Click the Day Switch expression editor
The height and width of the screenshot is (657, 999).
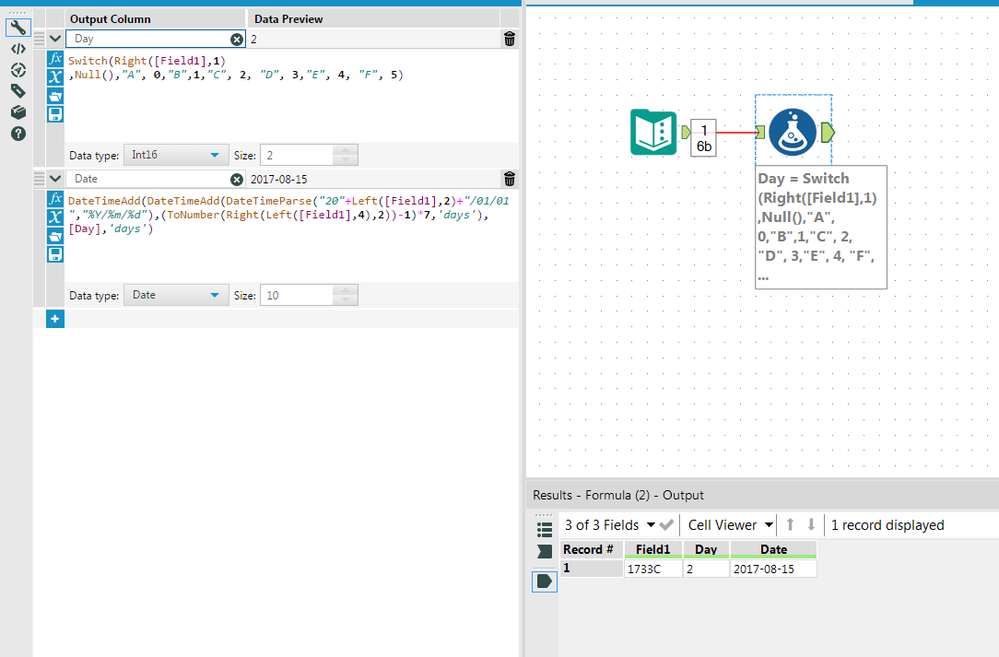[291, 96]
